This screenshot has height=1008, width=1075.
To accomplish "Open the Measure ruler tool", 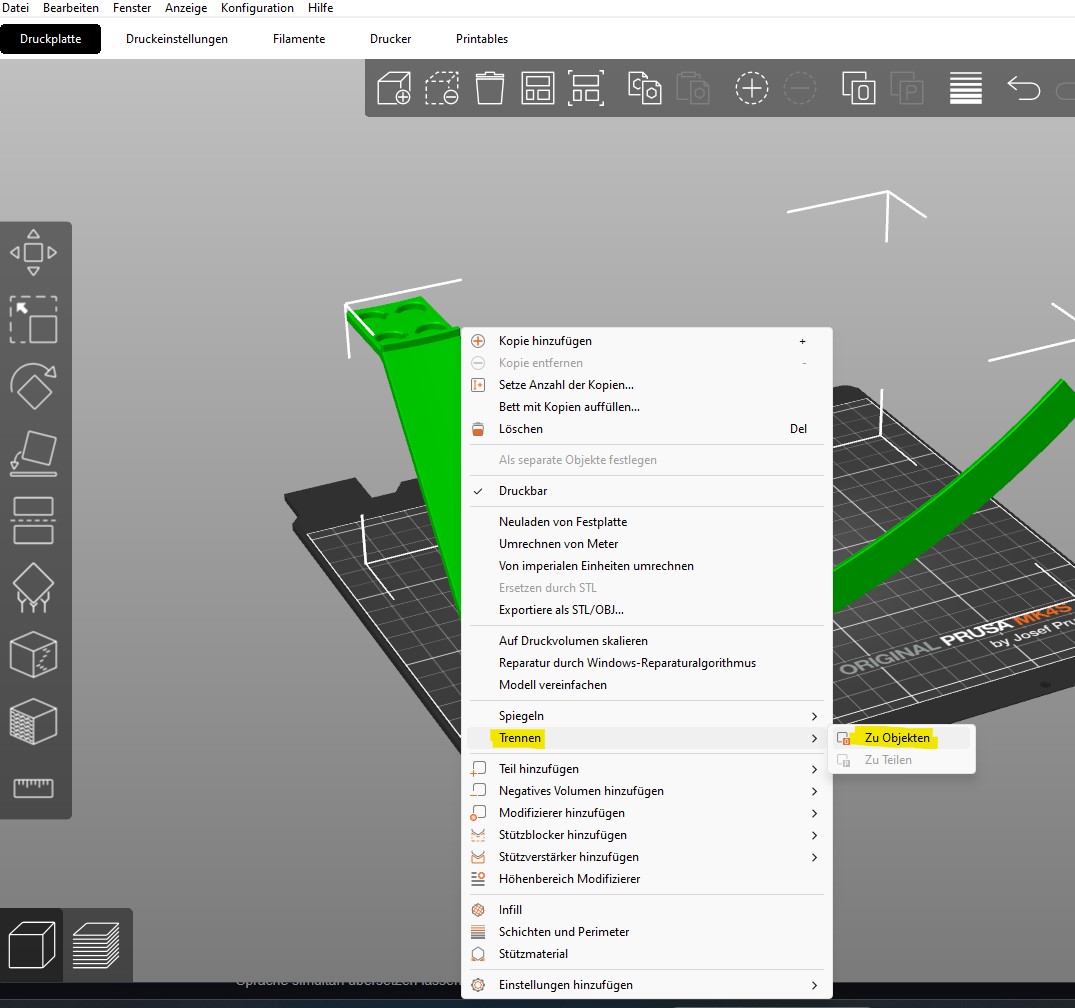I will click(x=33, y=788).
